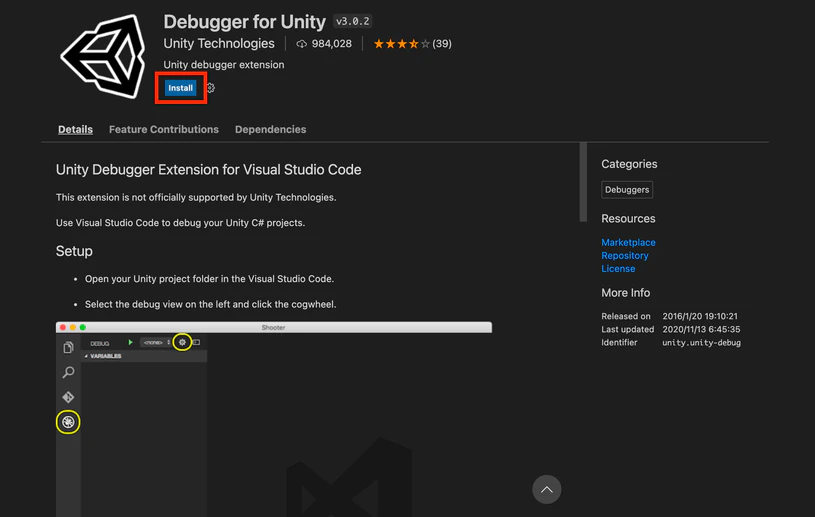This screenshot has height=517, width=815.
Task: Open the Details tab
Action: [75, 129]
